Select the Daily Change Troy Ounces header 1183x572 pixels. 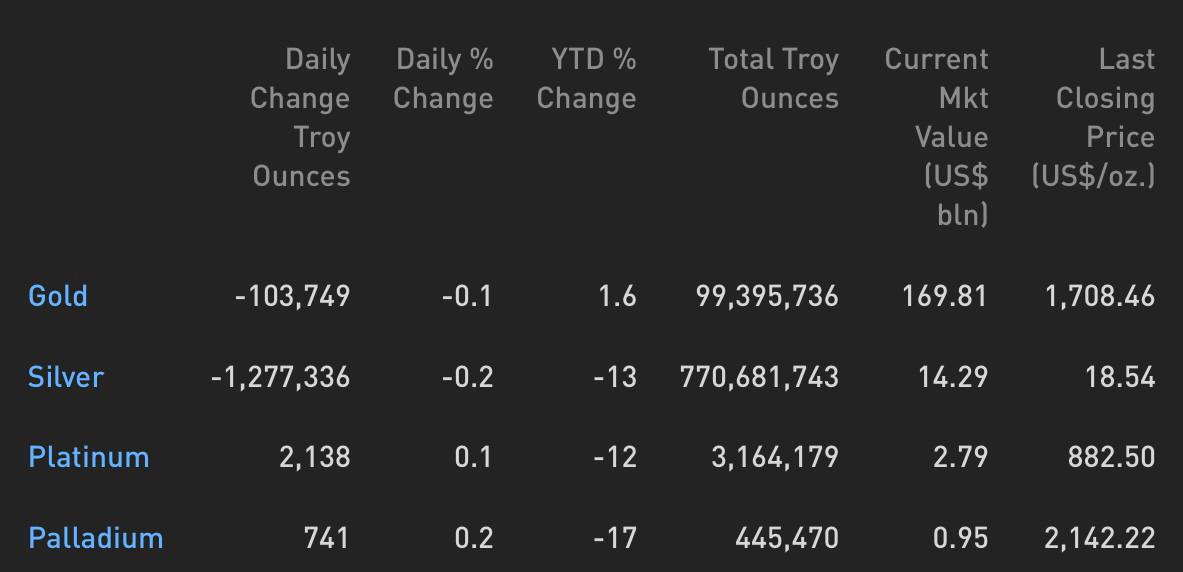pos(300,118)
